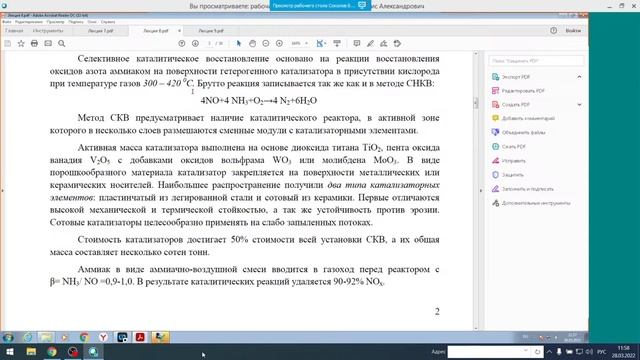Click the page number field in the toolbar
This screenshot has width=640, height=360.
click(x=210, y=43)
